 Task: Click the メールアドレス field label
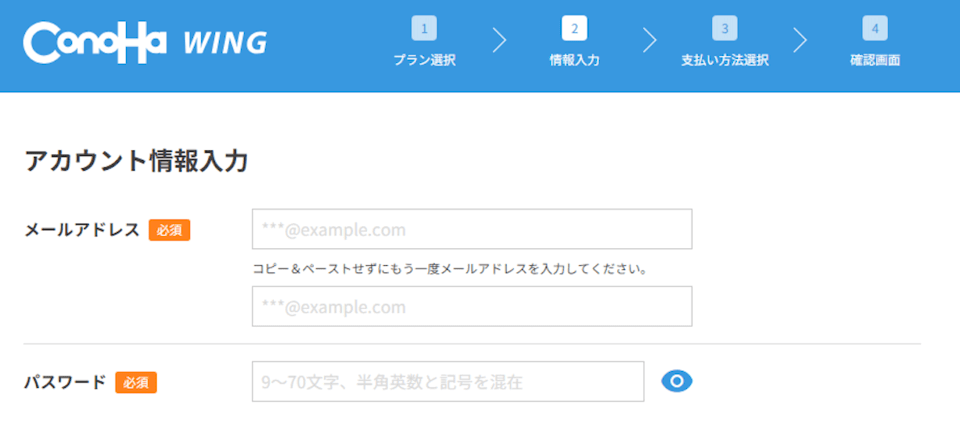tap(82, 230)
